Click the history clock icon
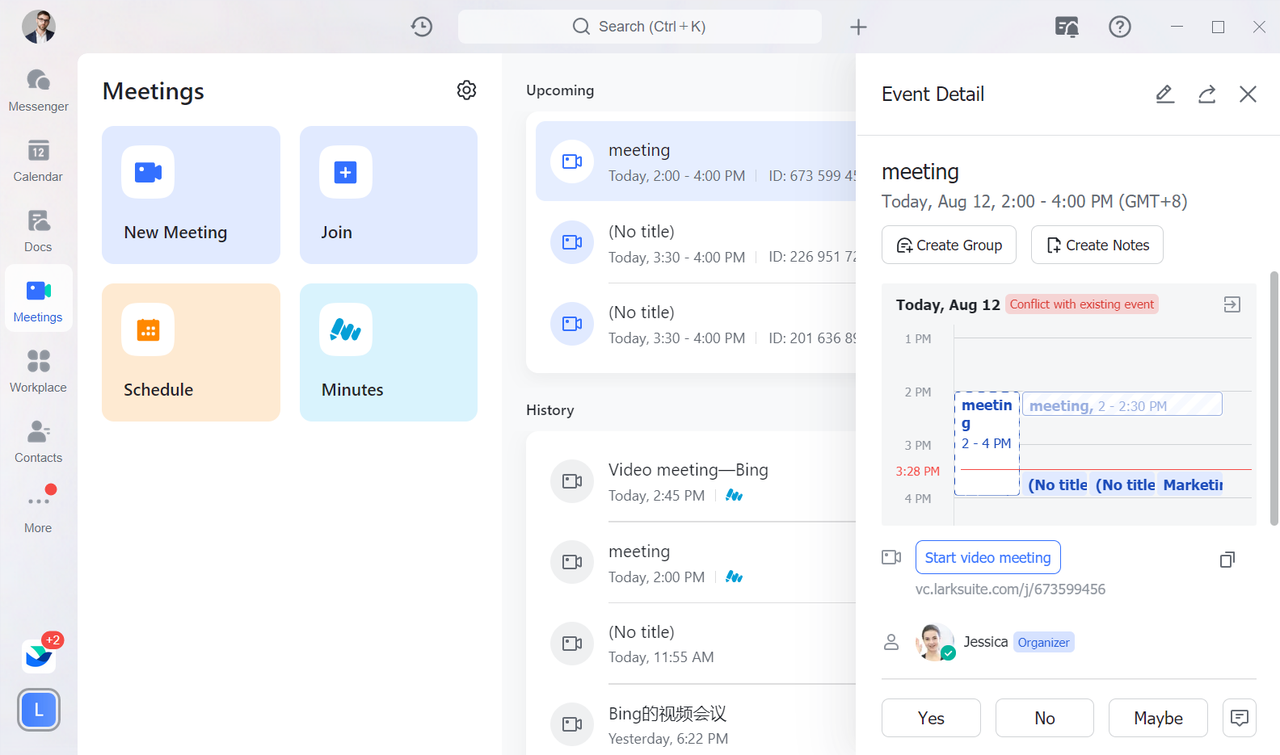 [422, 27]
